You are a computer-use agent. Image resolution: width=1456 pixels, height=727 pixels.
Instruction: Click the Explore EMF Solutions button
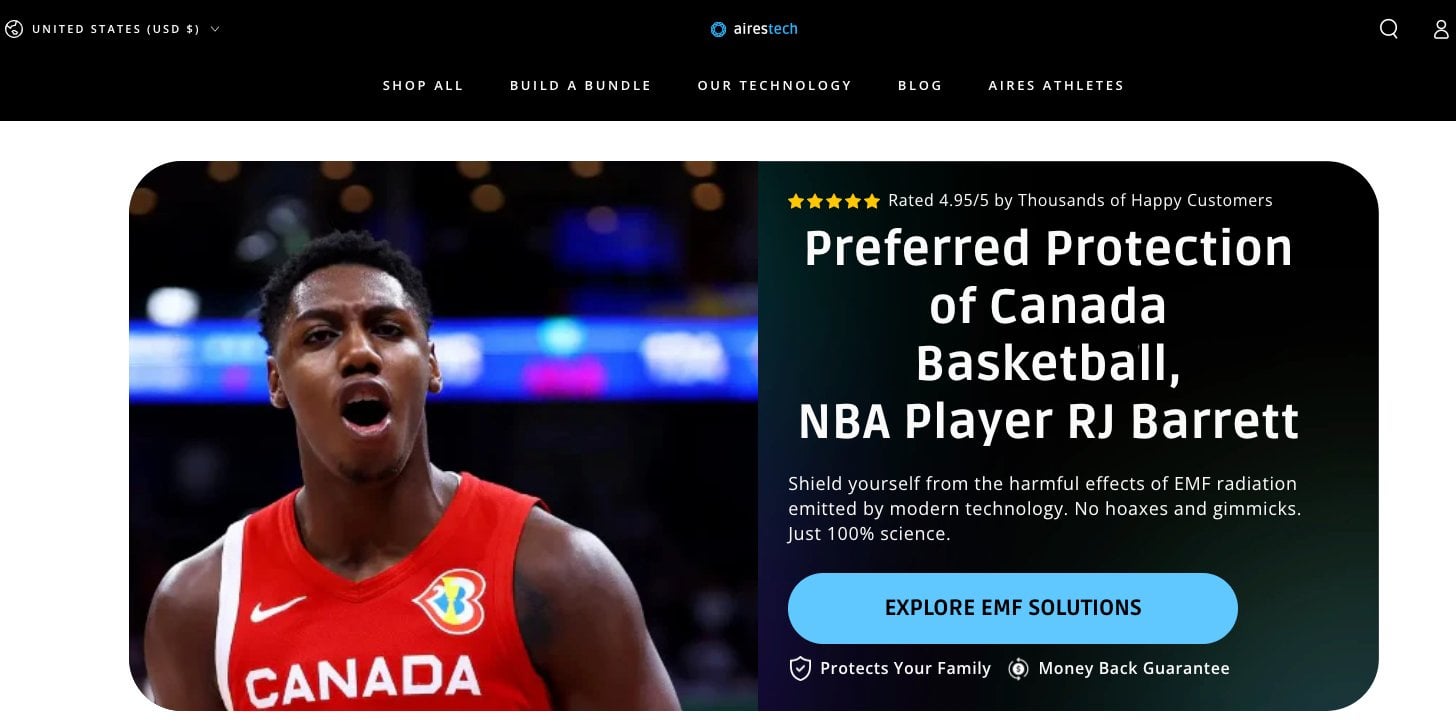pyautogui.click(x=1013, y=608)
